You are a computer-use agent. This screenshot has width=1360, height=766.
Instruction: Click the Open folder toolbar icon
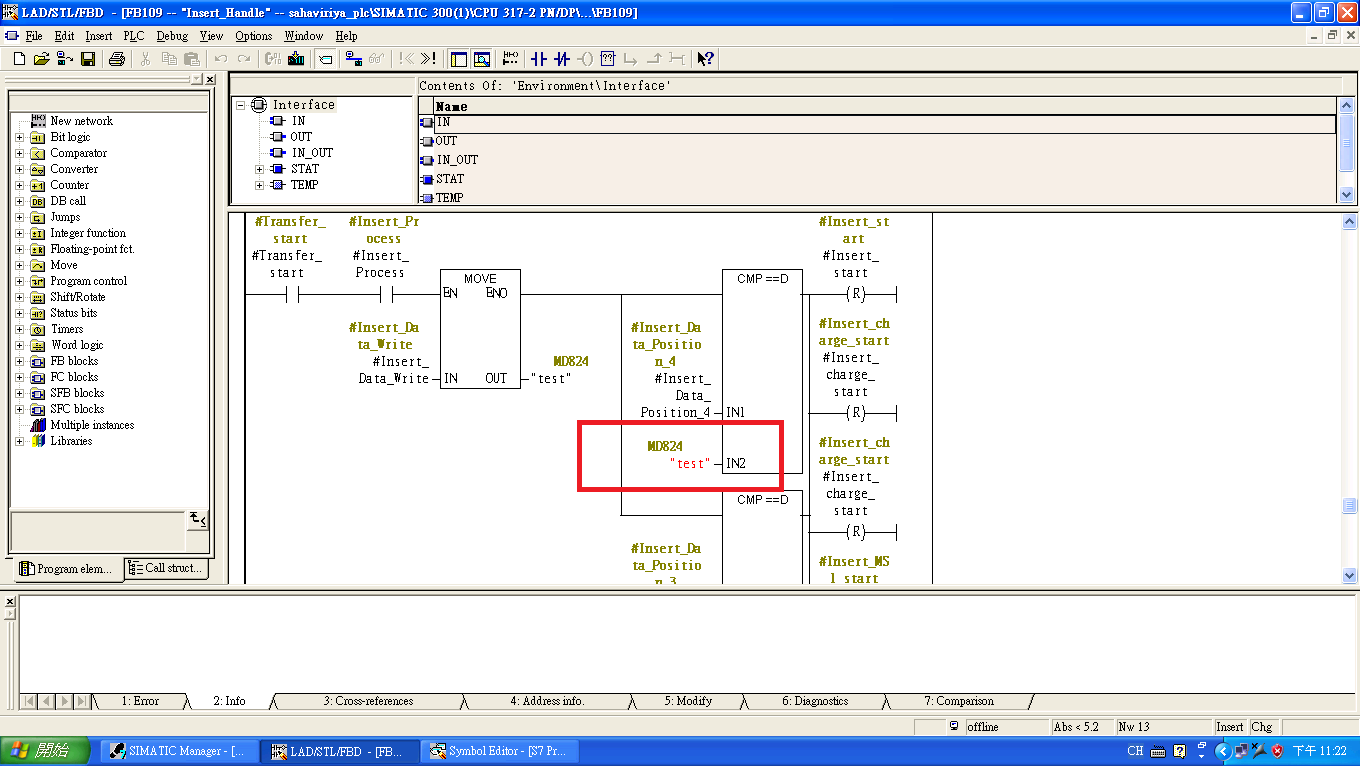[41, 59]
